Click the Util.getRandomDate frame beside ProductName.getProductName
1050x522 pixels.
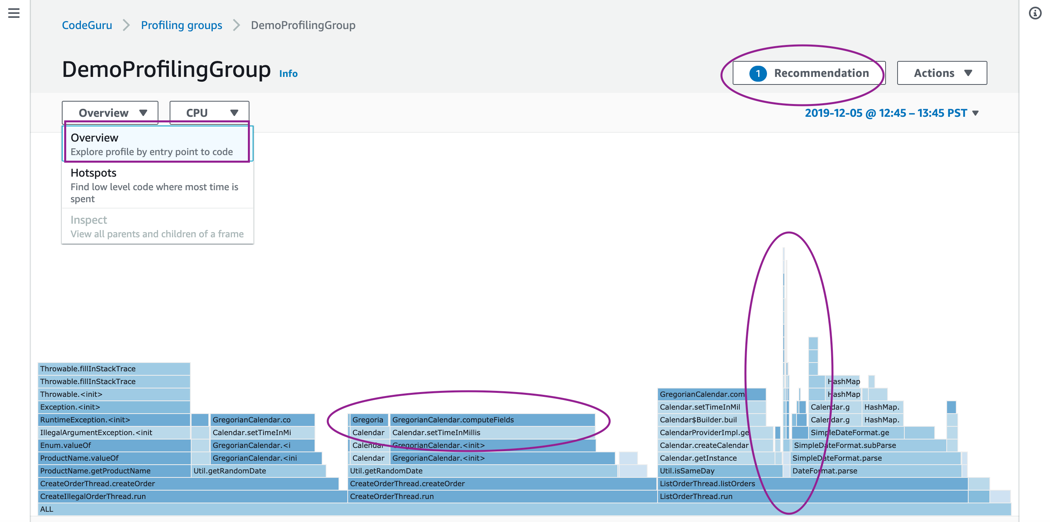pos(258,471)
